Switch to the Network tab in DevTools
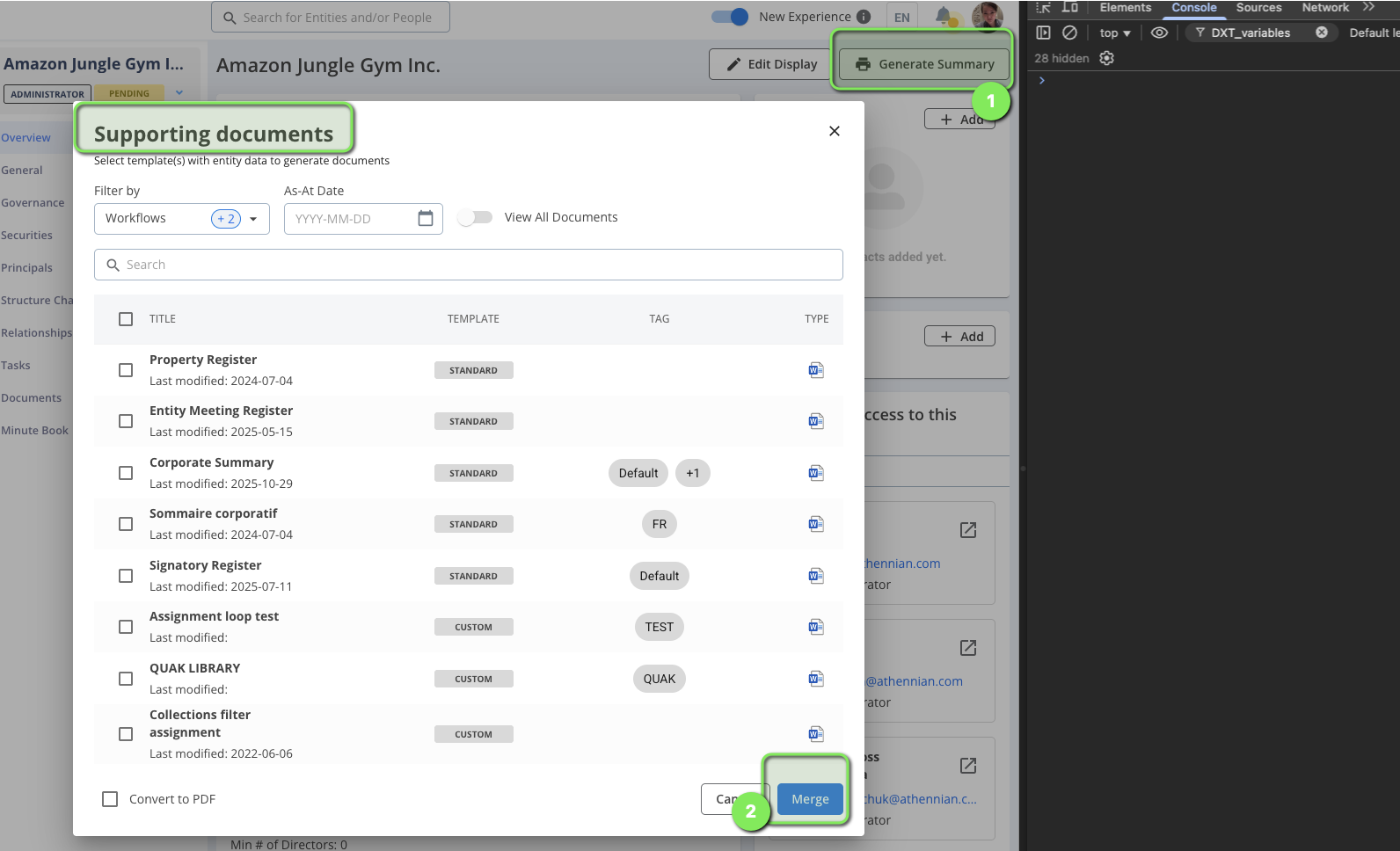The width and height of the screenshot is (1400, 851). [1324, 8]
